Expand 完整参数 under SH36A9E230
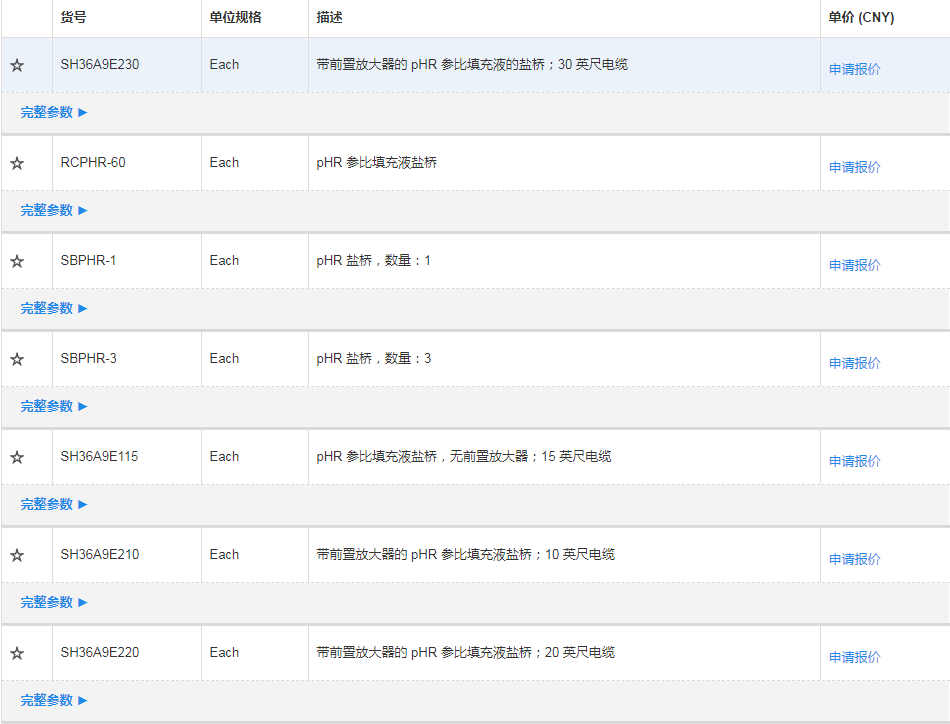The height and width of the screenshot is (724, 950). tap(54, 112)
